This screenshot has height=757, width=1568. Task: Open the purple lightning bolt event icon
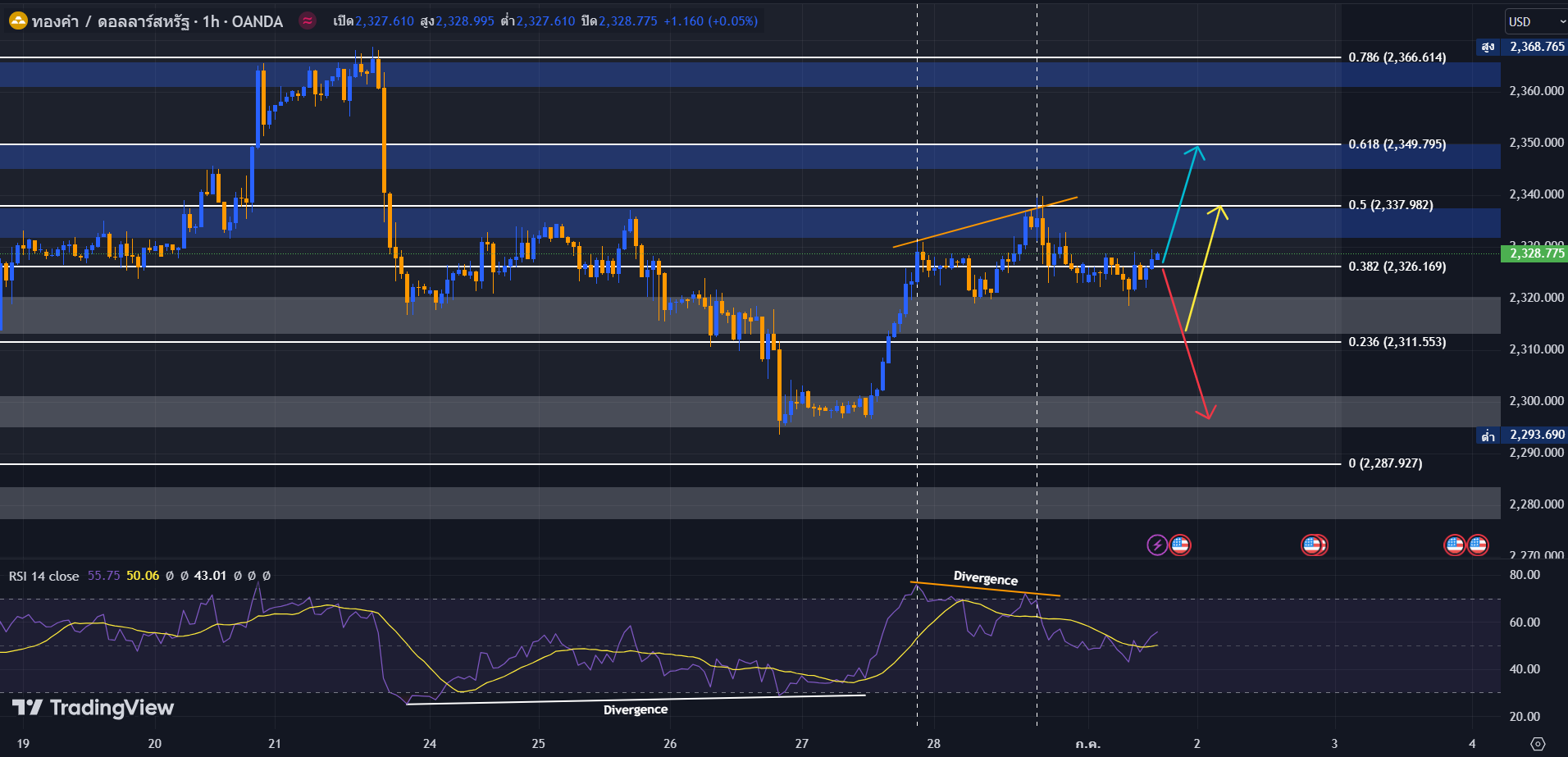tap(1156, 545)
